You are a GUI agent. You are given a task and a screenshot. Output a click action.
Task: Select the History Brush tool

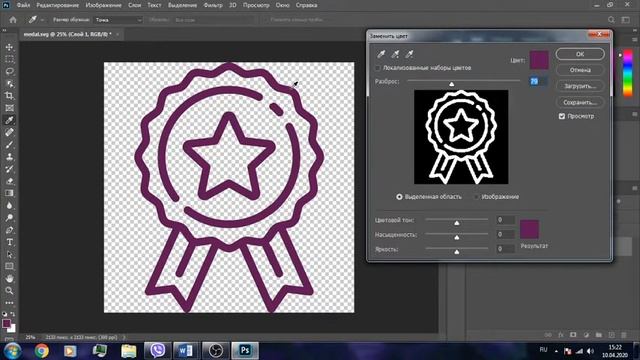[x=9, y=169]
